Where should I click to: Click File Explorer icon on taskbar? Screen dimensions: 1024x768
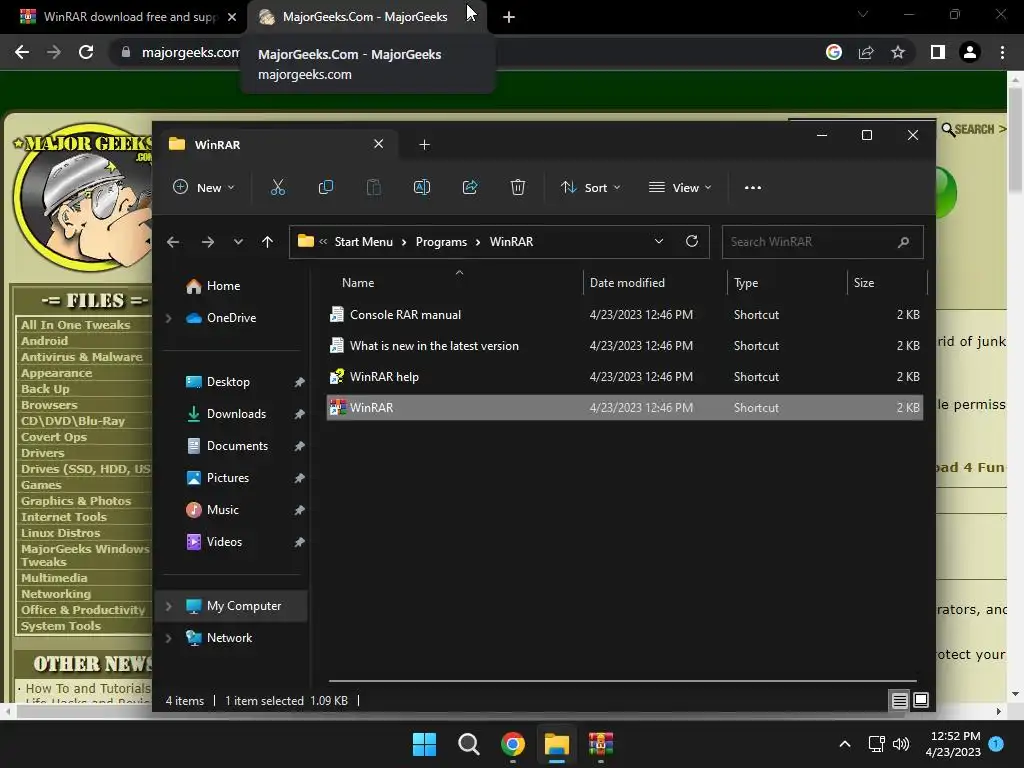point(557,744)
